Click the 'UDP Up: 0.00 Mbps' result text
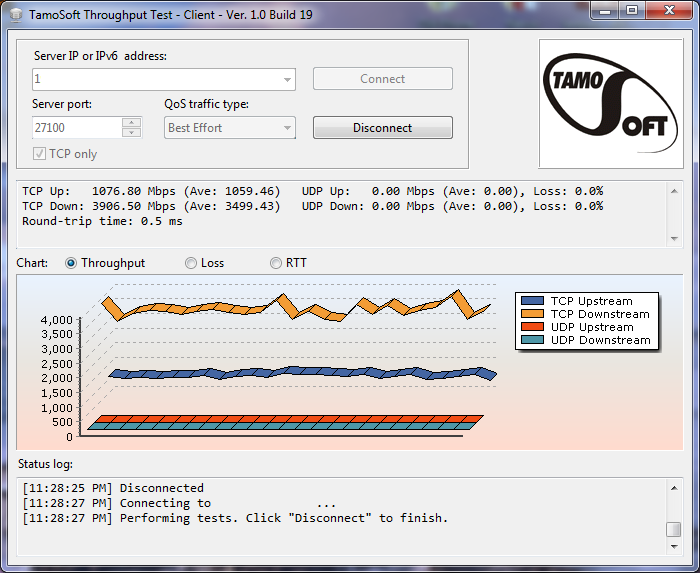The image size is (700, 573). tap(368, 191)
